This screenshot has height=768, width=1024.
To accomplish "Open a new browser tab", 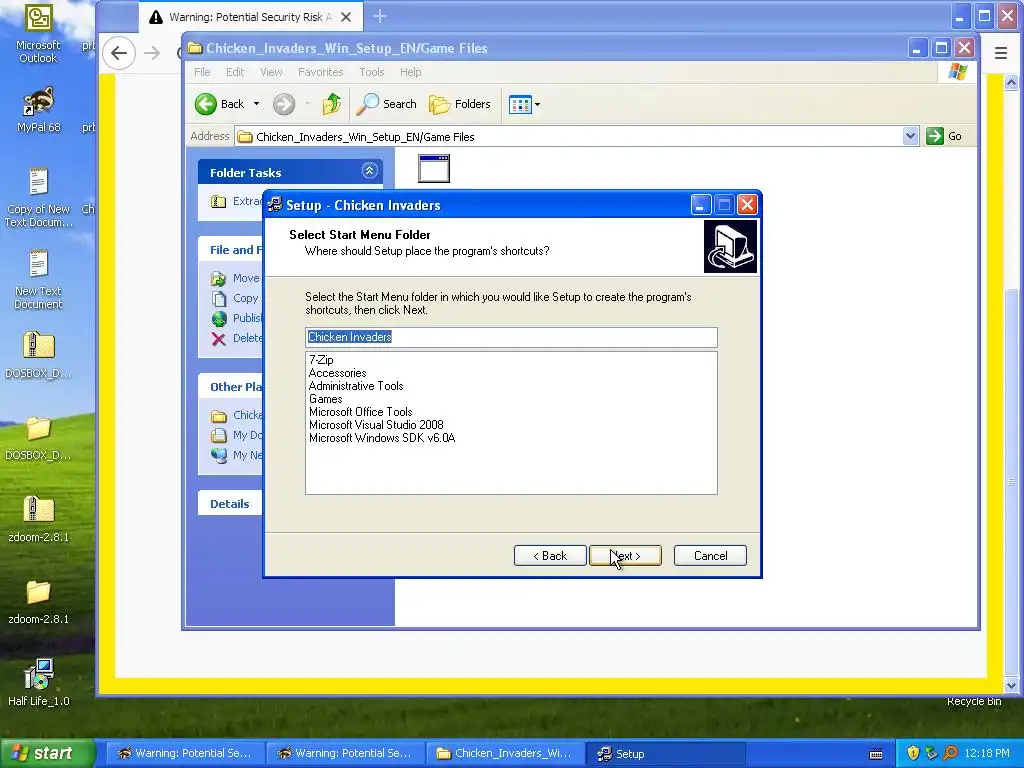I will [x=379, y=16].
